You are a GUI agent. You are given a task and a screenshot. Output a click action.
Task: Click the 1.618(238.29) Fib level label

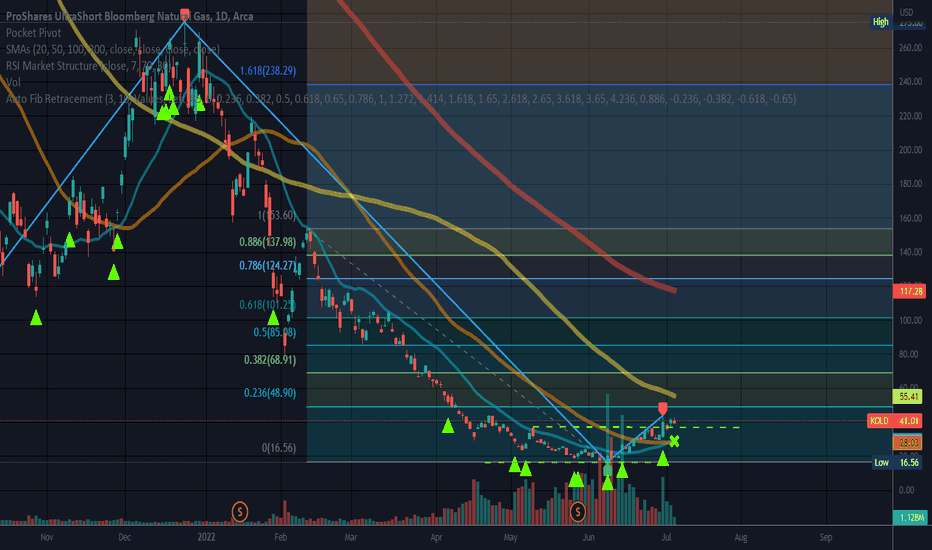(x=268, y=71)
